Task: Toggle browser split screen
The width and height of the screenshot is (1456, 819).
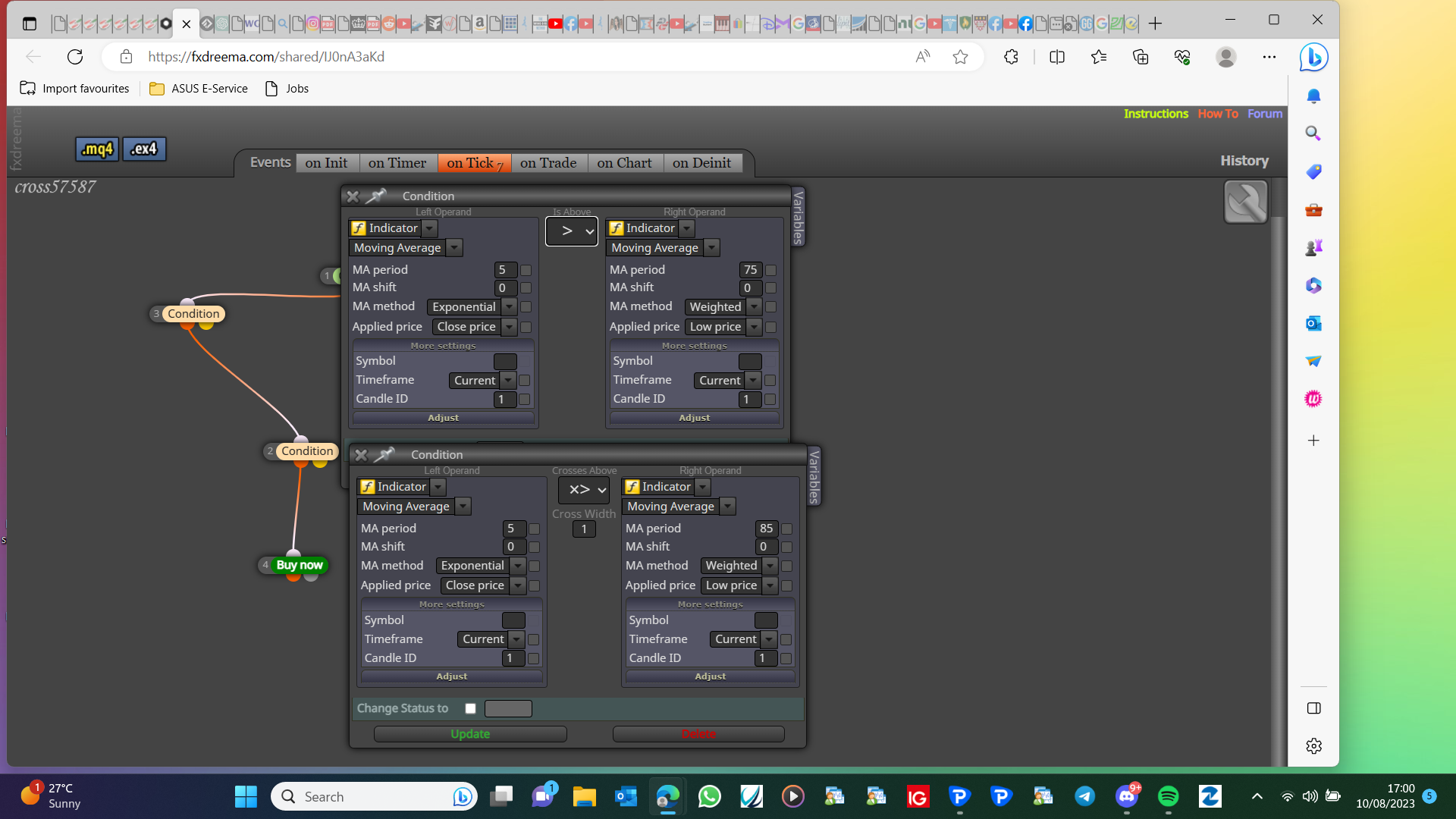Action: [1056, 57]
